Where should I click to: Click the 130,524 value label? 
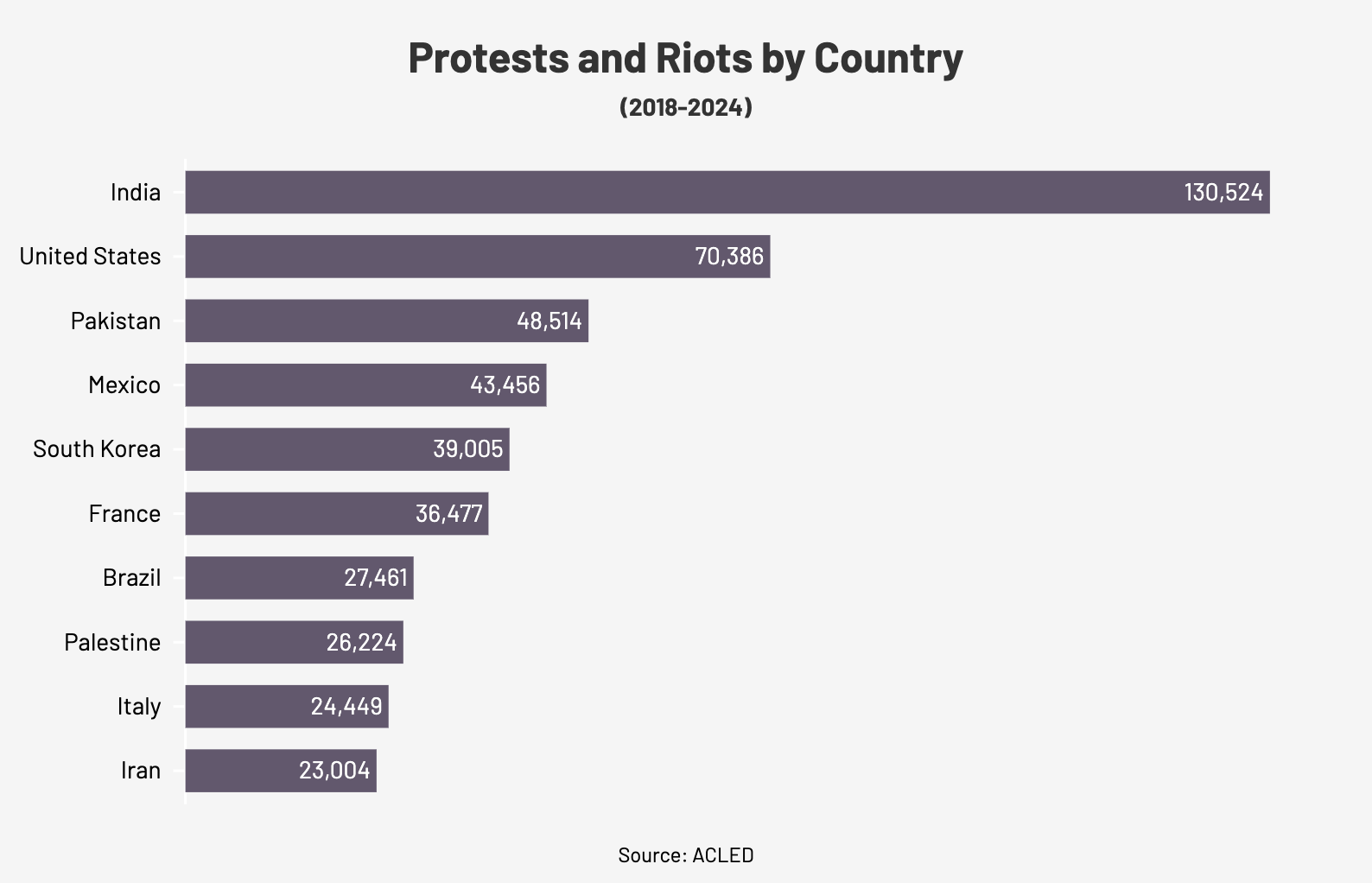1223,192
